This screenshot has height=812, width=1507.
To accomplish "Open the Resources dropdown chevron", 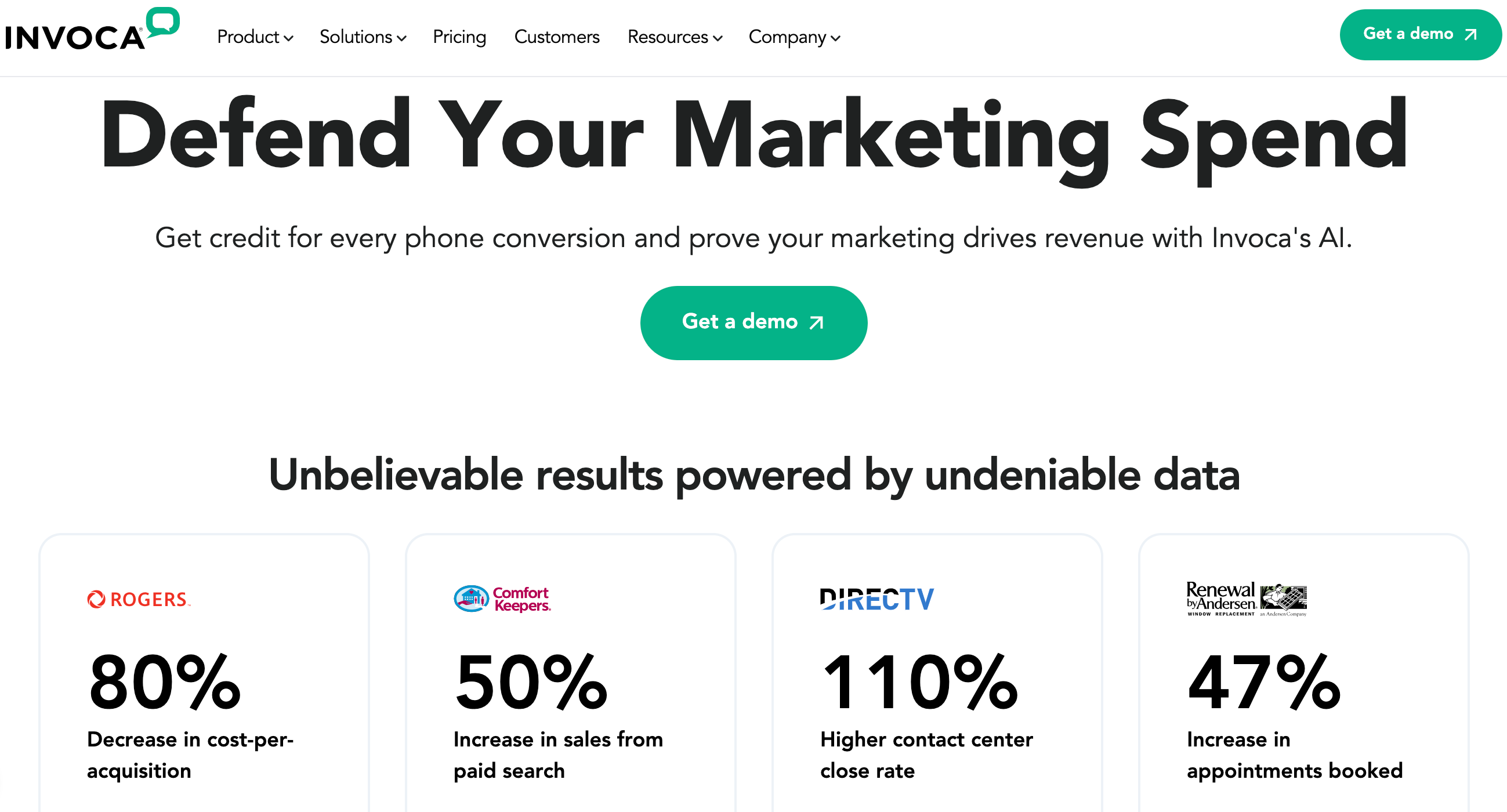I will 718,38.
